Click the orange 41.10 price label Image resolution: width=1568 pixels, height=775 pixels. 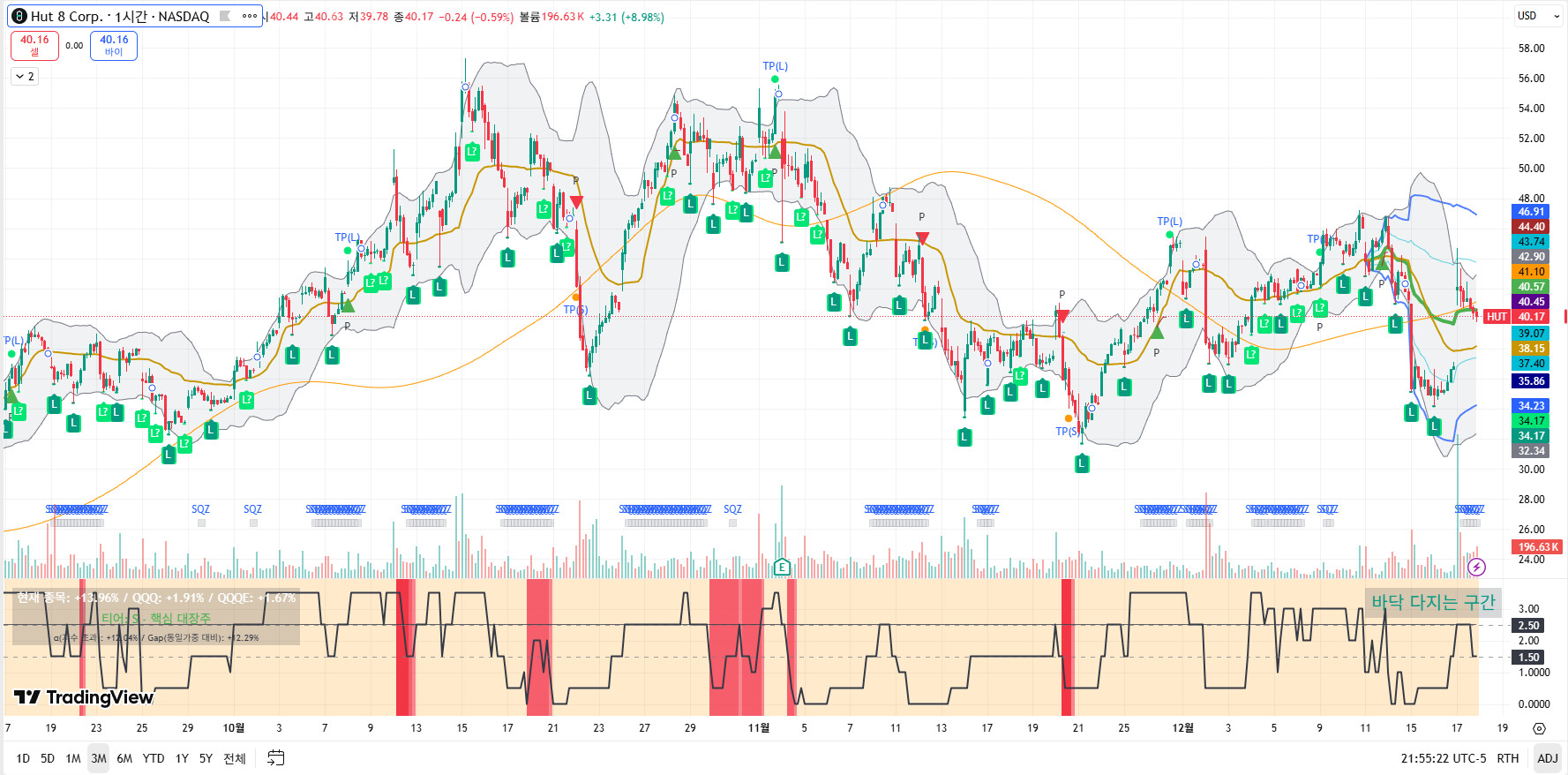1531,272
